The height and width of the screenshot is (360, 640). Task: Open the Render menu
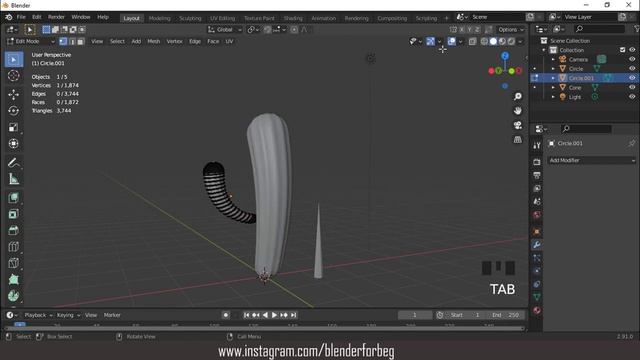(56, 17)
